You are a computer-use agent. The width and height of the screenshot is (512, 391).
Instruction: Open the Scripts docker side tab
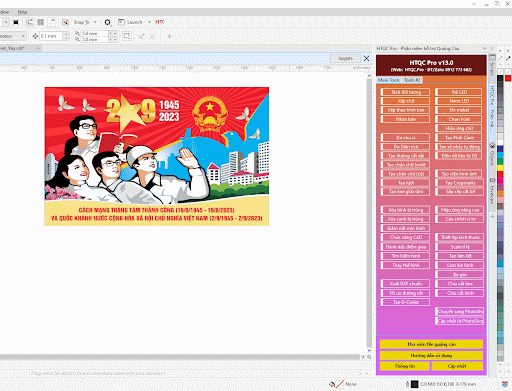pyautogui.click(x=492, y=68)
